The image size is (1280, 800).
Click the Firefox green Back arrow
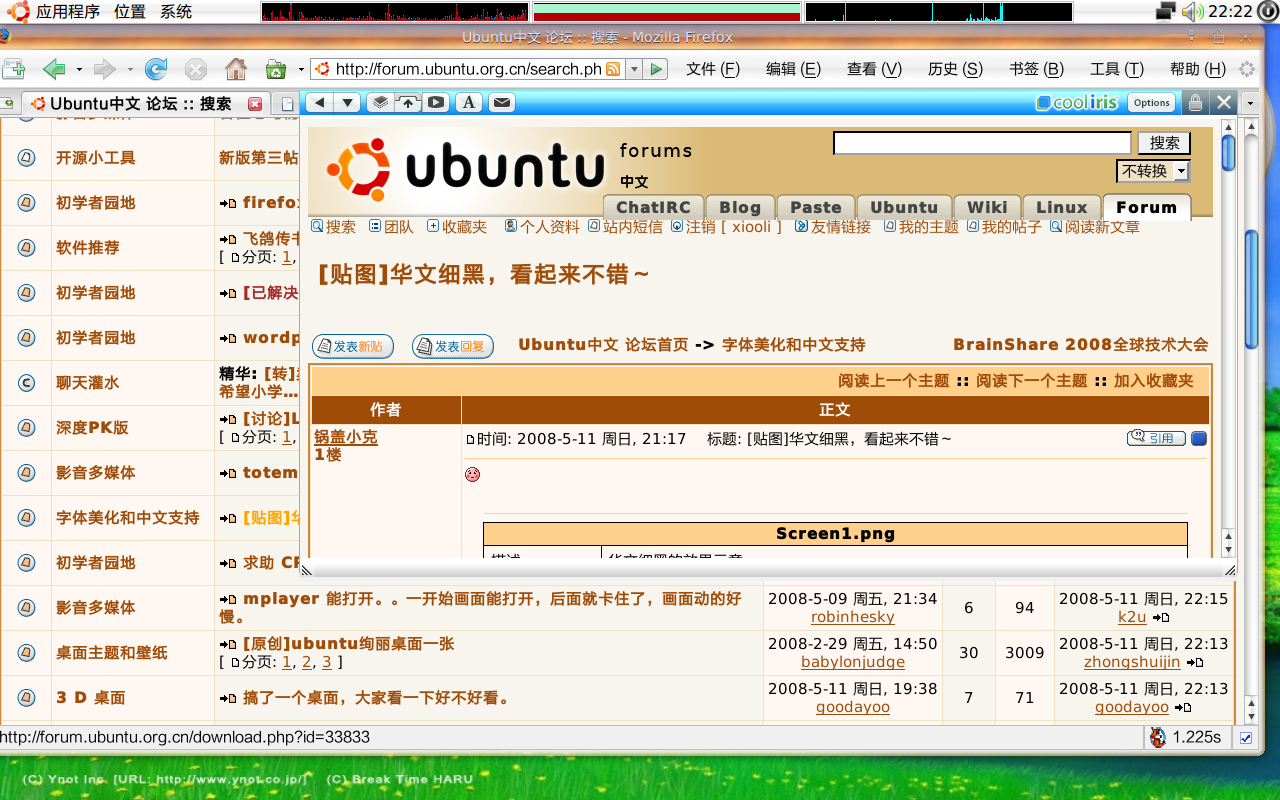(x=54, y=69)
